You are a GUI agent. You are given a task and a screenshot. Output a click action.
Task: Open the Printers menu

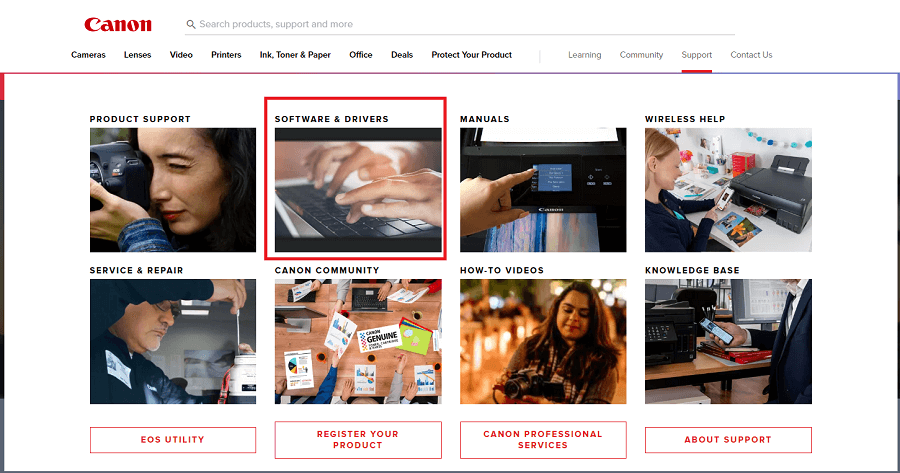(x=226, y=55)
